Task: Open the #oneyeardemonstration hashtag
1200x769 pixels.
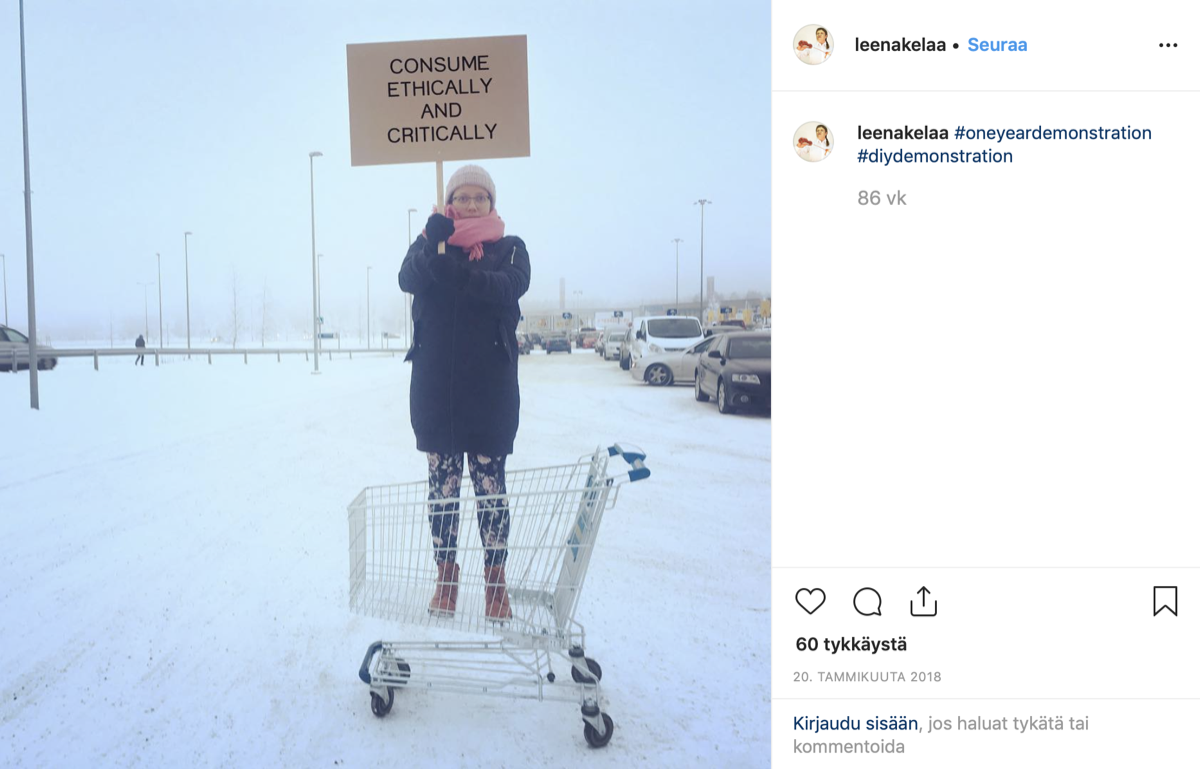Action: click(x=1053, y=133)
